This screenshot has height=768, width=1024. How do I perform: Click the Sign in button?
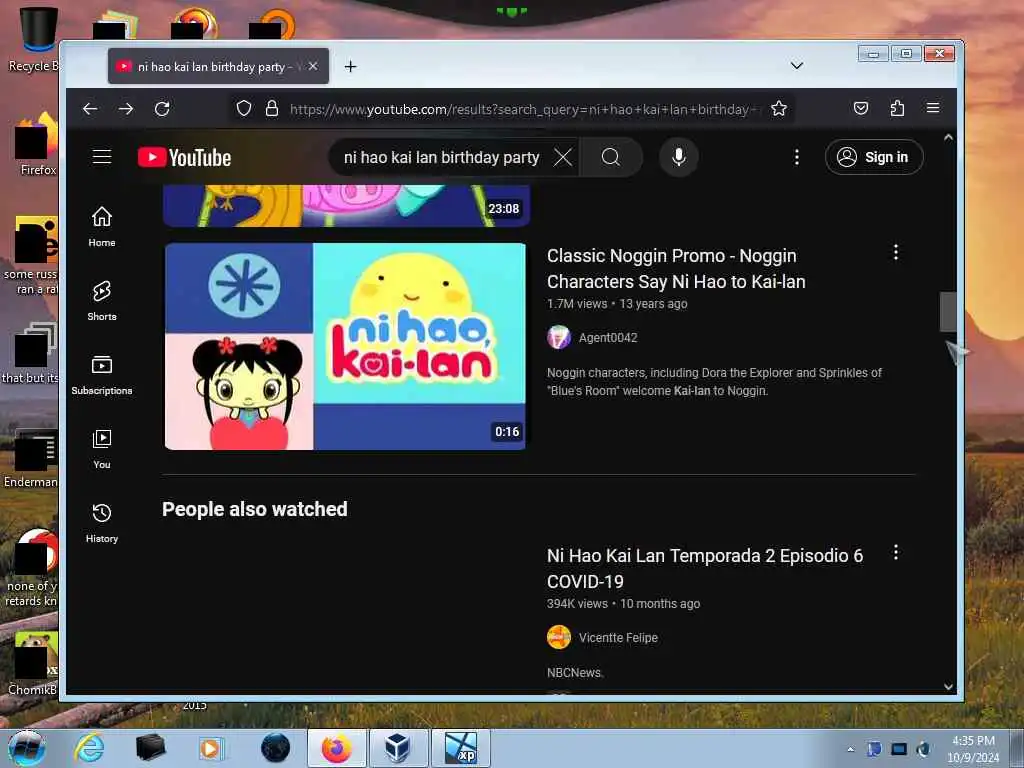click(874, 157)
